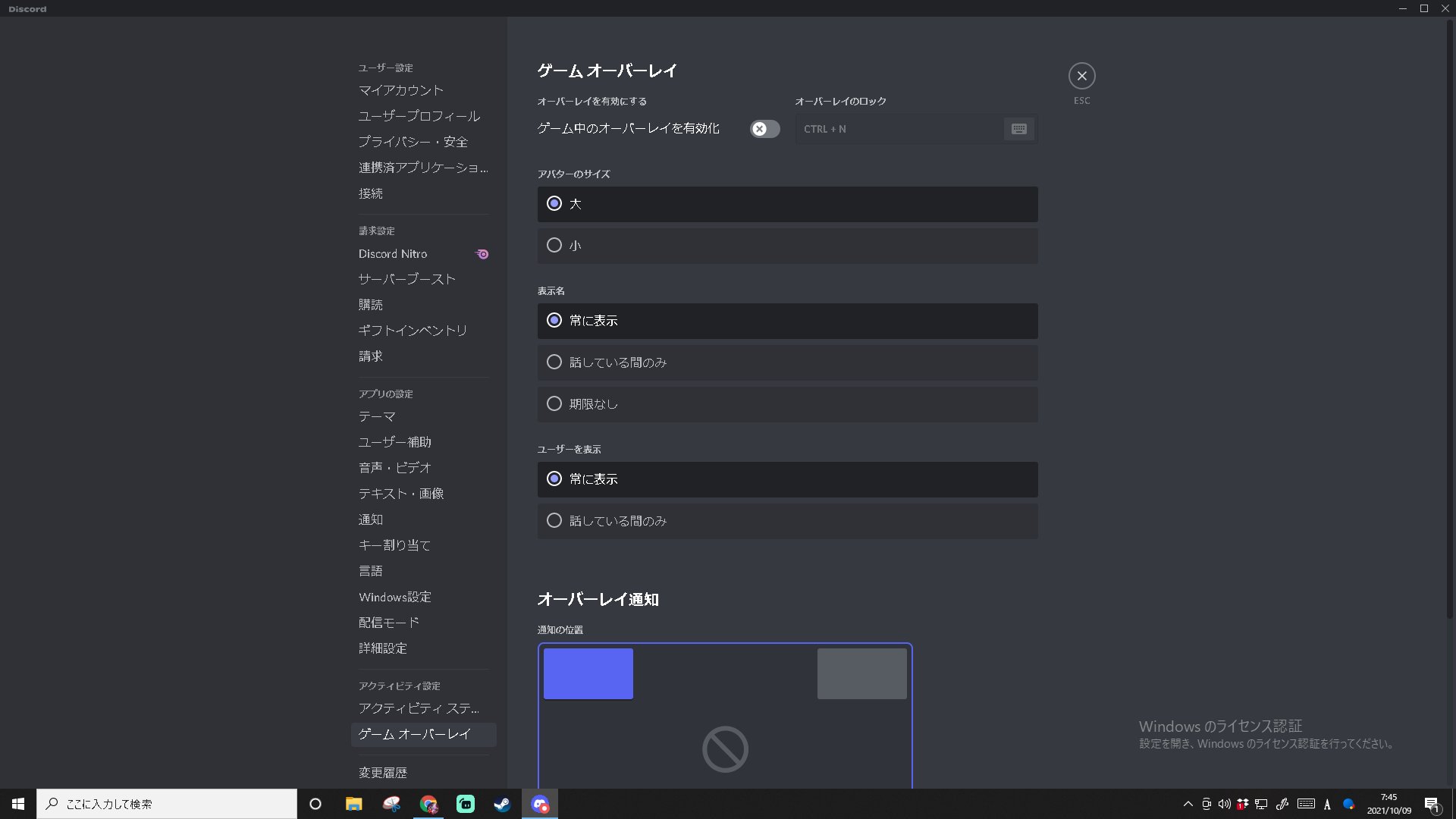The width and height of the screenshot is (1456, 819).
Task: Select top-left notification position
Action: pyautogui.click(x=588, y=673)
